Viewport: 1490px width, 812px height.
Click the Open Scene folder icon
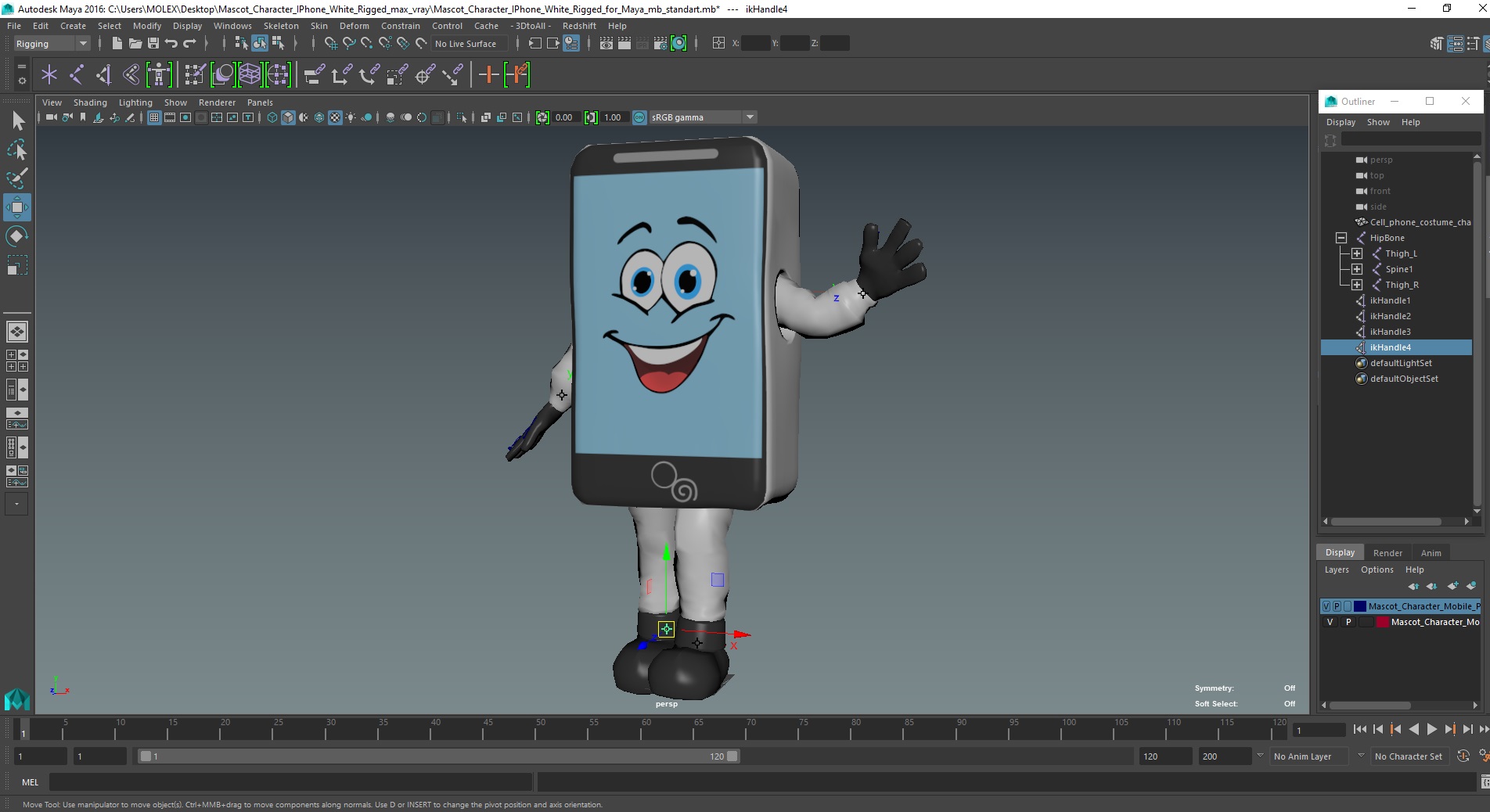135,44
